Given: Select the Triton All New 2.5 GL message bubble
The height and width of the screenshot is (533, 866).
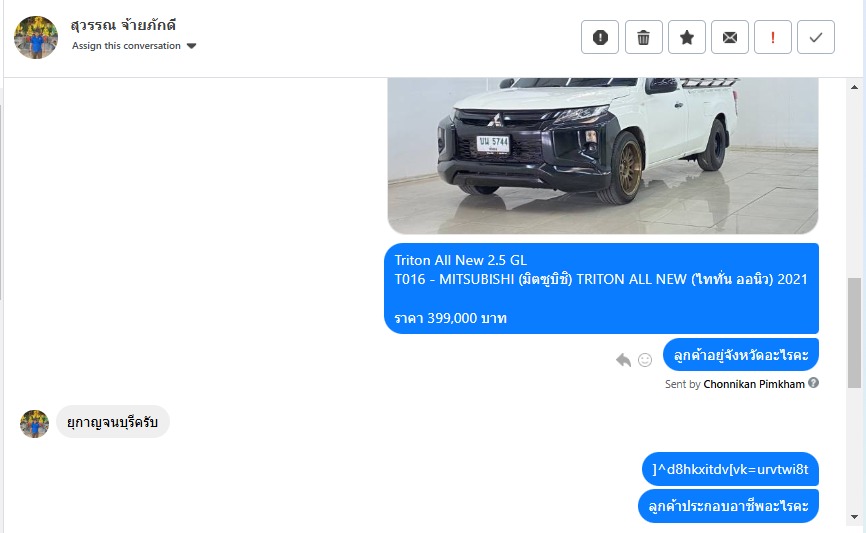Looking at the screenshot, I should [x=601, y=288].
